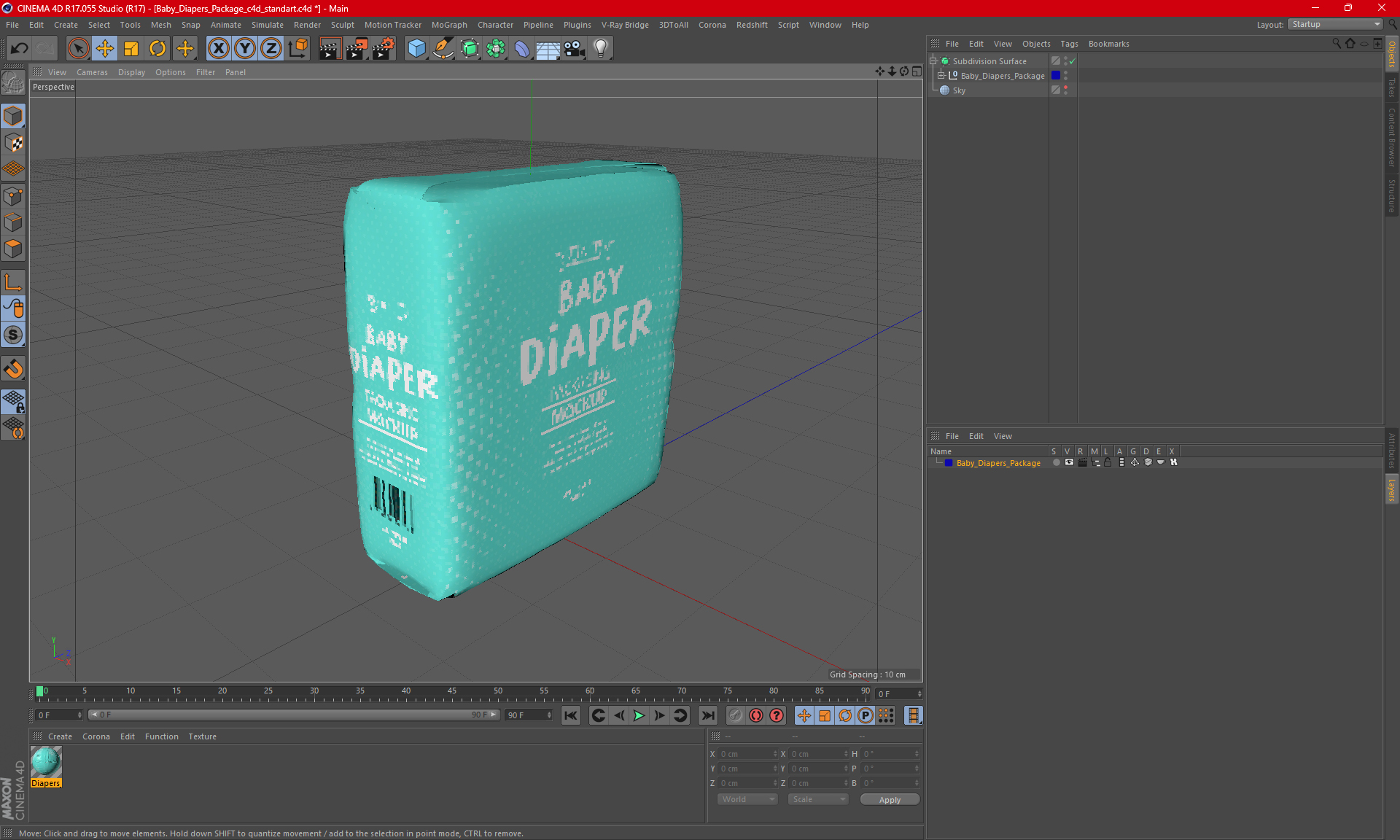
Task: Click the Apply button
Action: click(890, 800)
